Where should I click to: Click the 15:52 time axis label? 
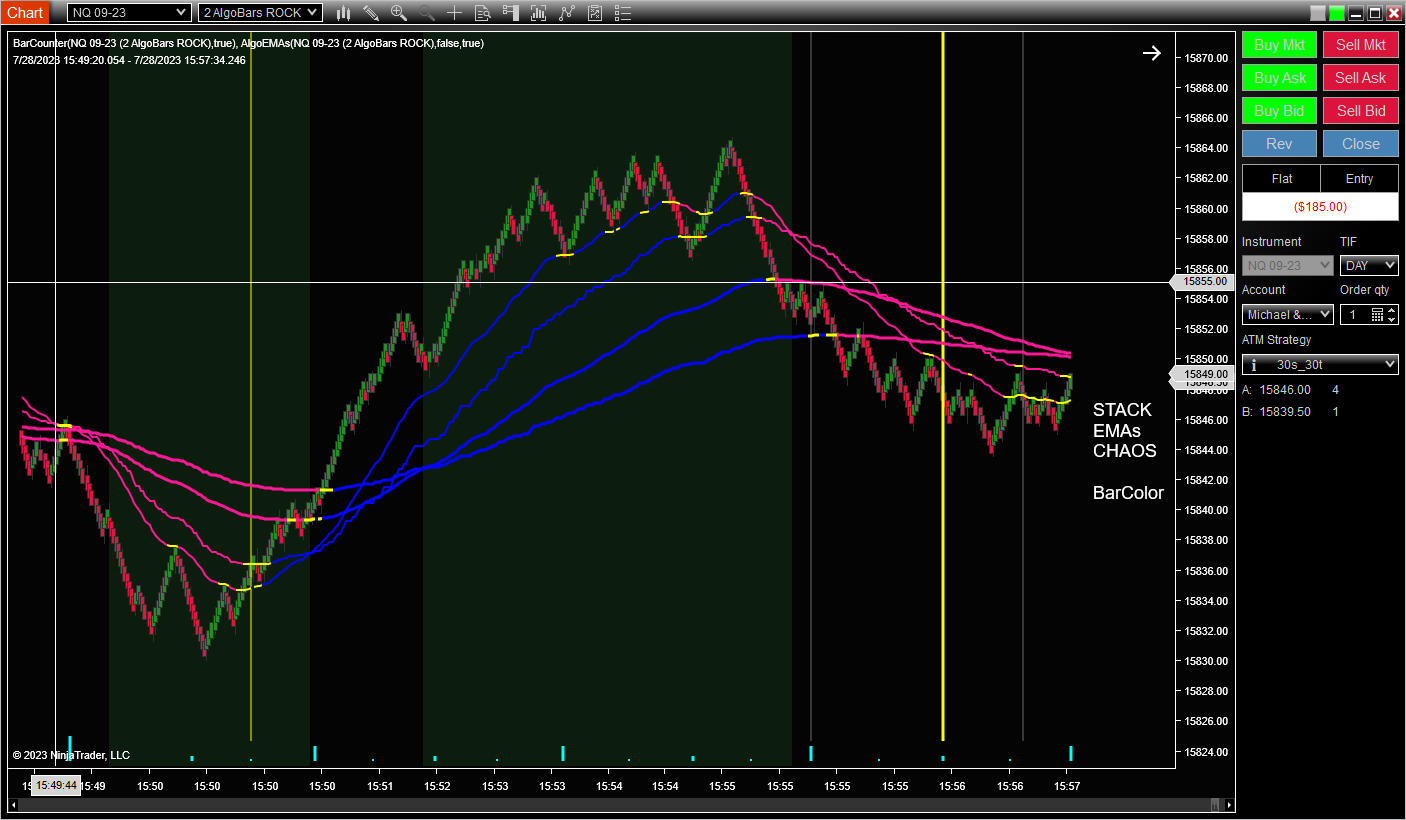(x=437, y=786)
